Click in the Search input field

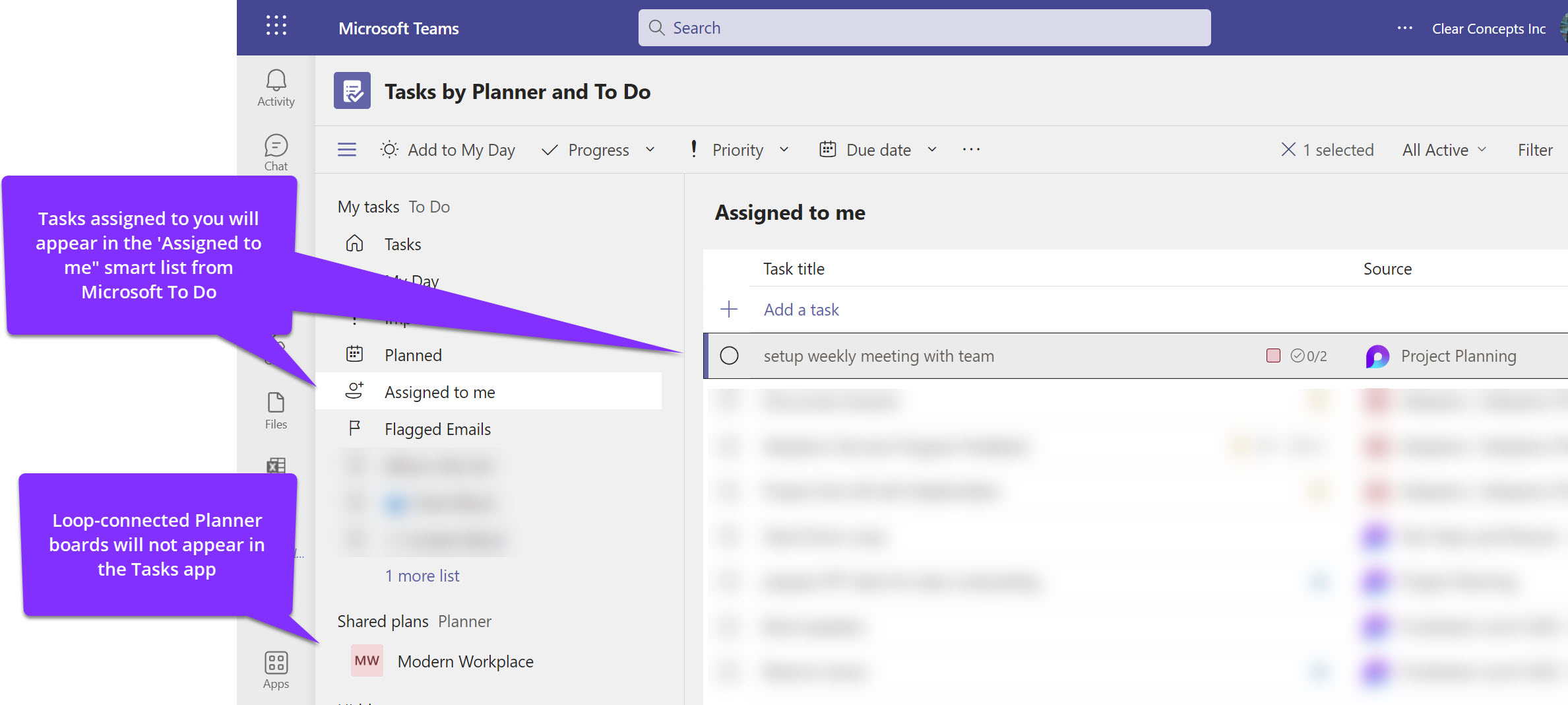[x=924, y=28]
